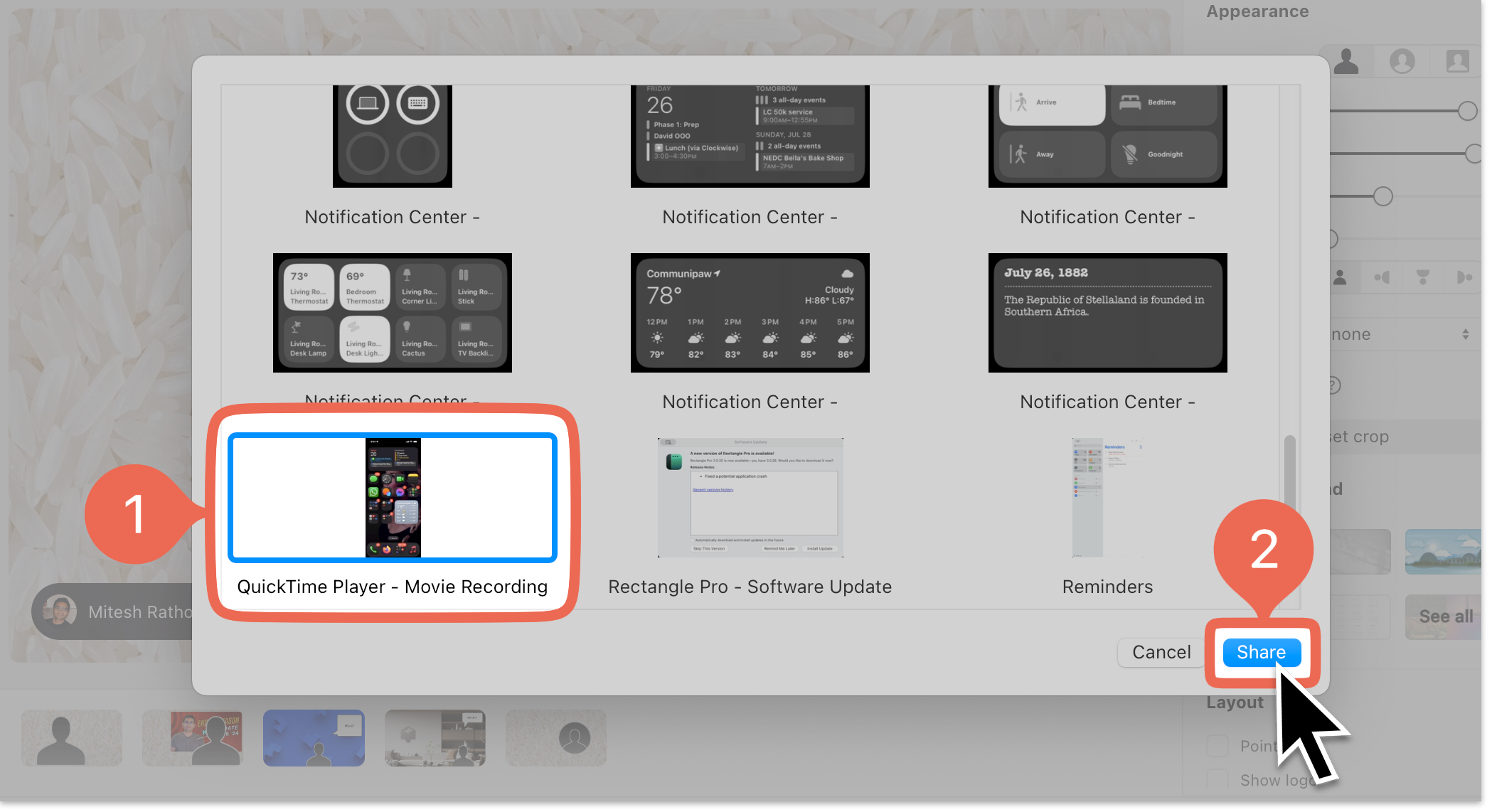Select the circular avatar layout preset thumbnail
Viewport: 1492px width, 812px height.
tap(556, 739)
